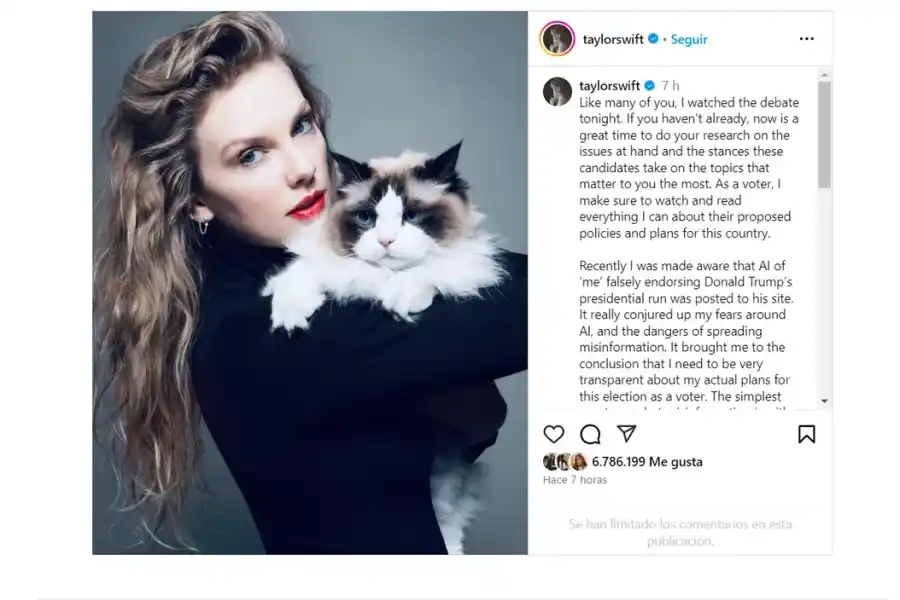Click the scroll down arrow of the caption

click(824, 401)
